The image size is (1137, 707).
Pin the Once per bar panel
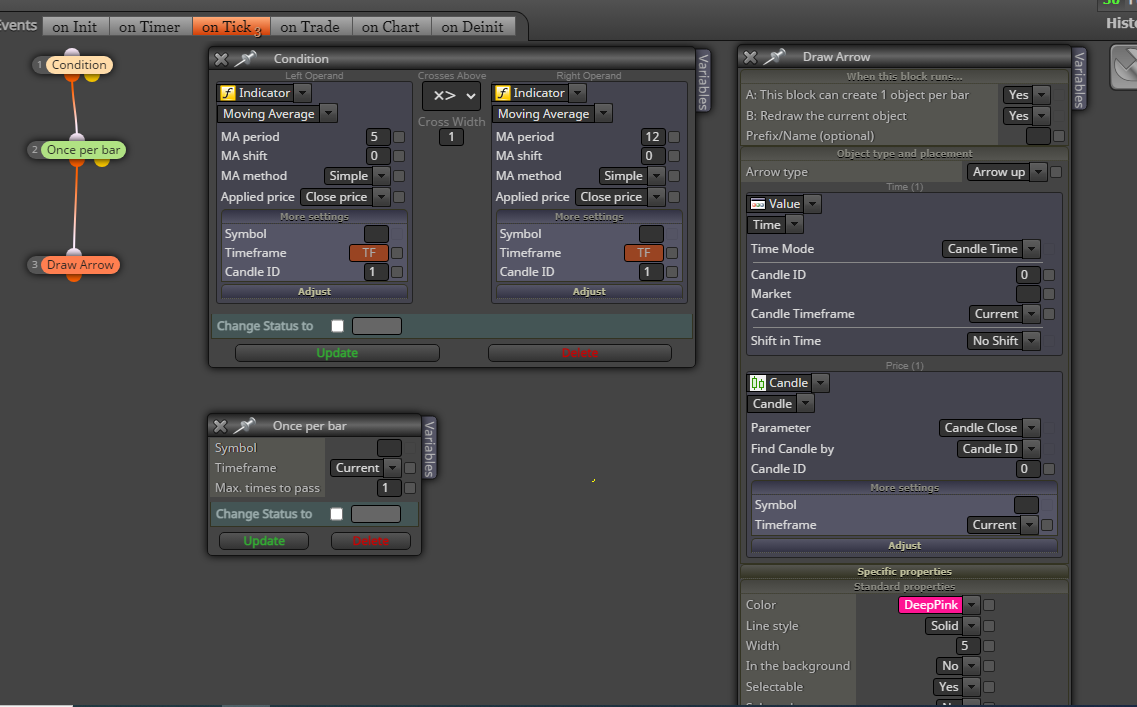coord(245,426)
